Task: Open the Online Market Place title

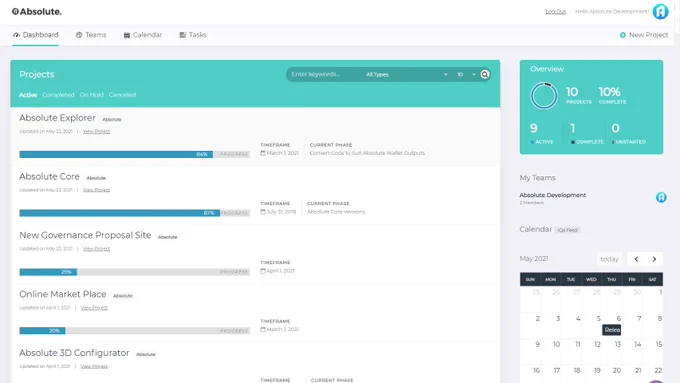Action: tap(62, 295)
